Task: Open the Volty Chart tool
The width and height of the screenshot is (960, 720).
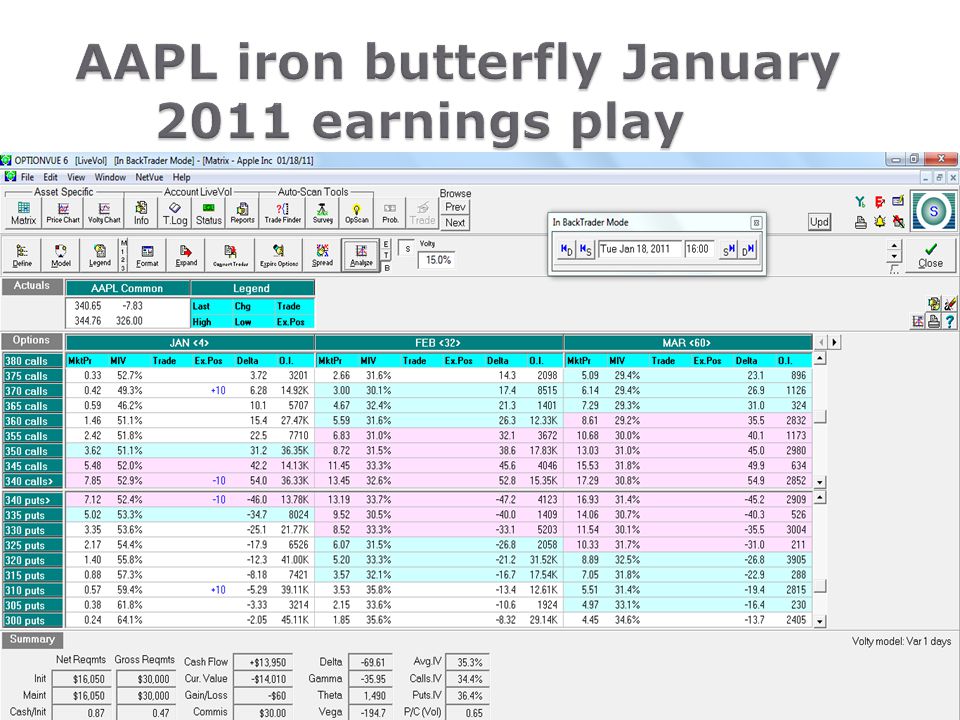Action: click(x=104, y=214)
